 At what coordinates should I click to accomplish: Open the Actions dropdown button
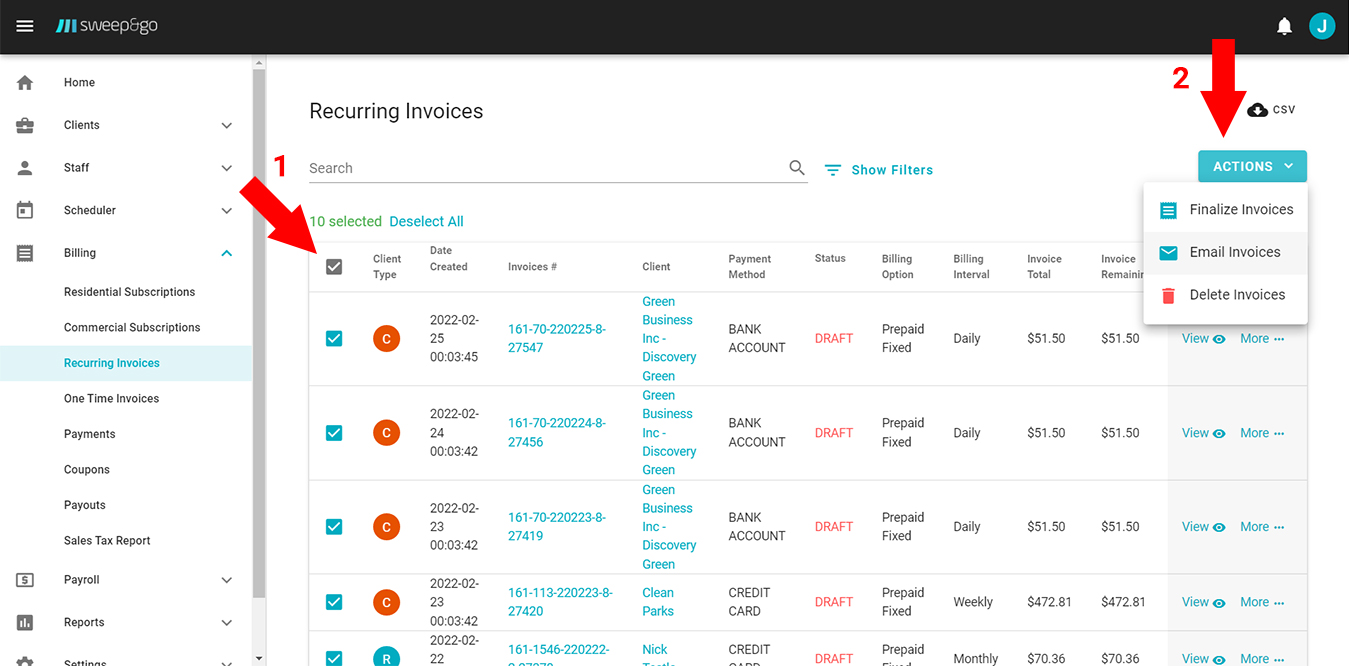[1251, 167]
